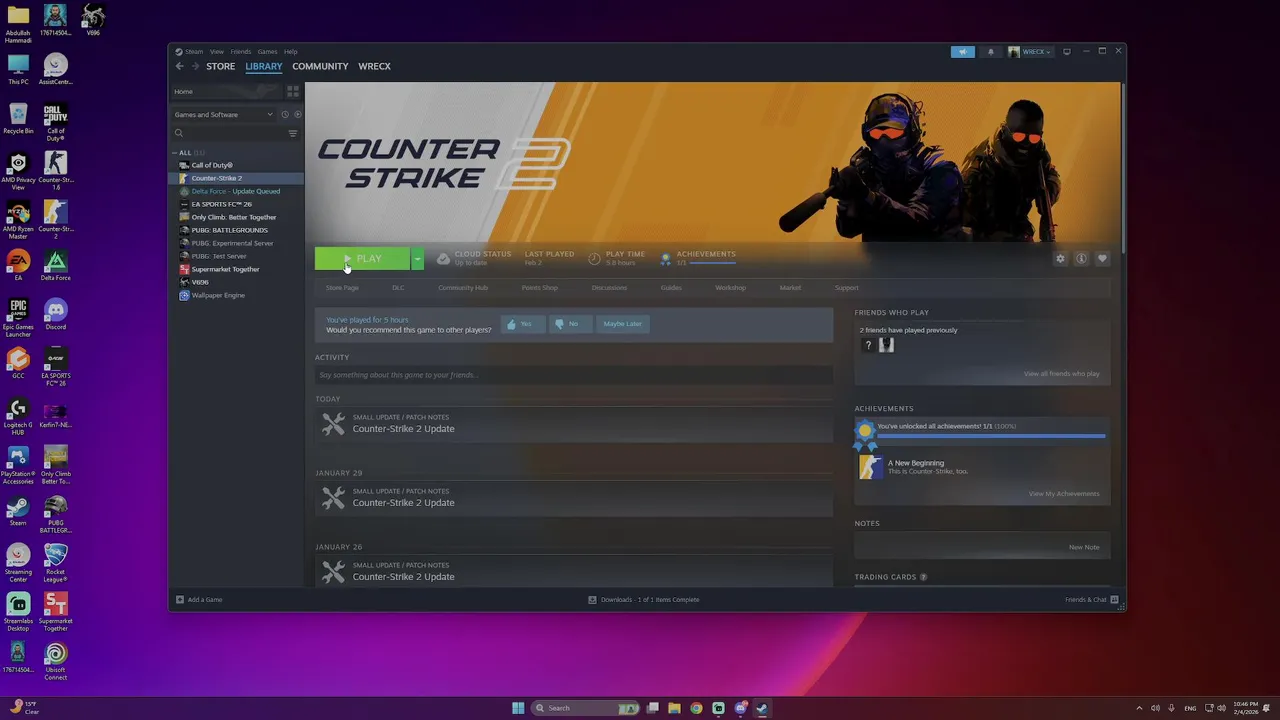Click the cloud status icon
The width and height of the screenshot is (1280, 720).
tap(443, 258)
